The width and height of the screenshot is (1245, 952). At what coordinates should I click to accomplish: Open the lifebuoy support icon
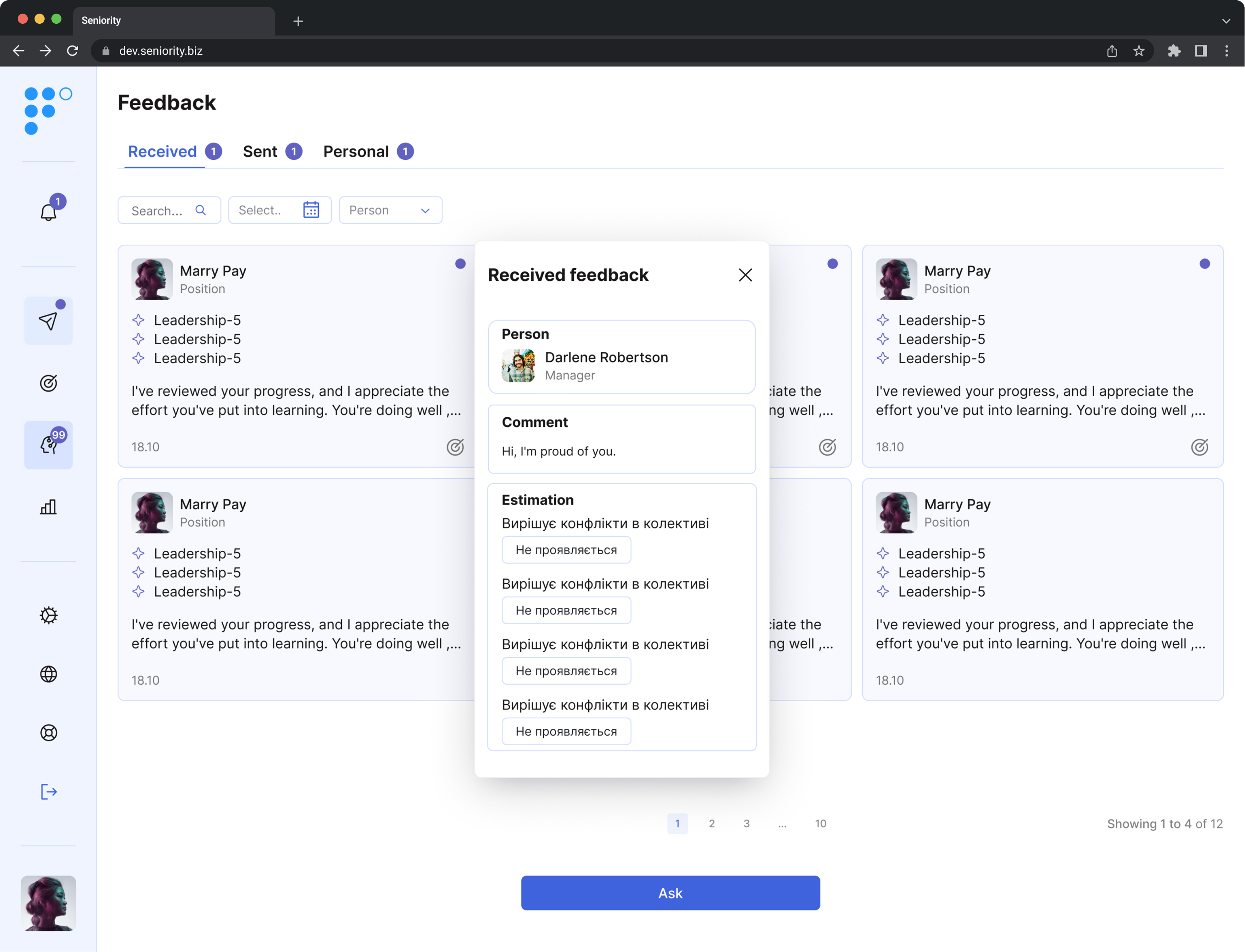pos(48,733)
